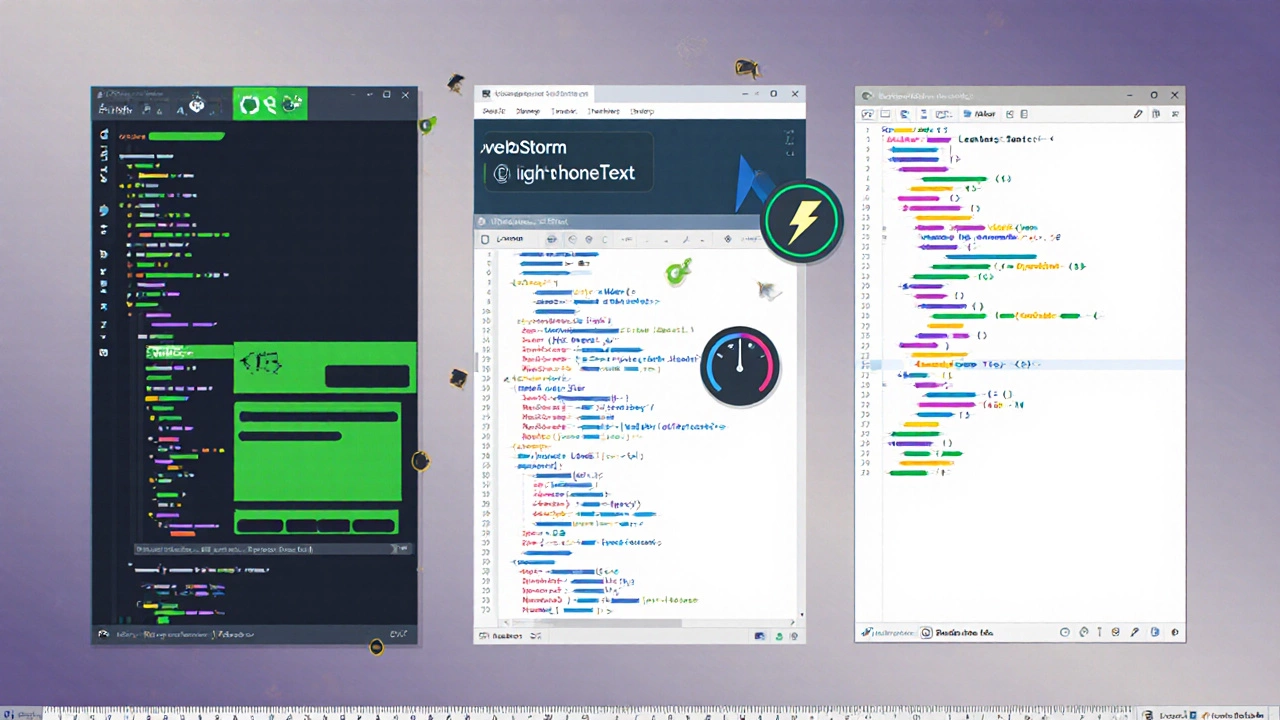Click the webStorm banner text
This screenshot has height=720, width=1280.
[524, 148]
